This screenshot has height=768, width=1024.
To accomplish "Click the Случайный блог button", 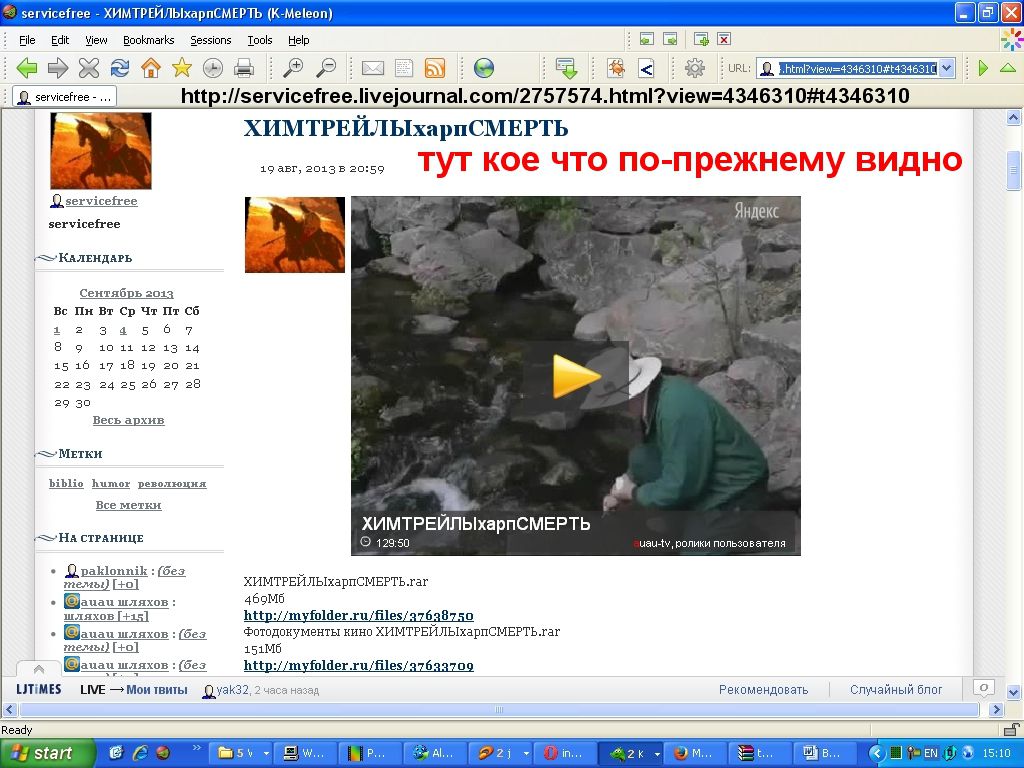I will 895,690.
